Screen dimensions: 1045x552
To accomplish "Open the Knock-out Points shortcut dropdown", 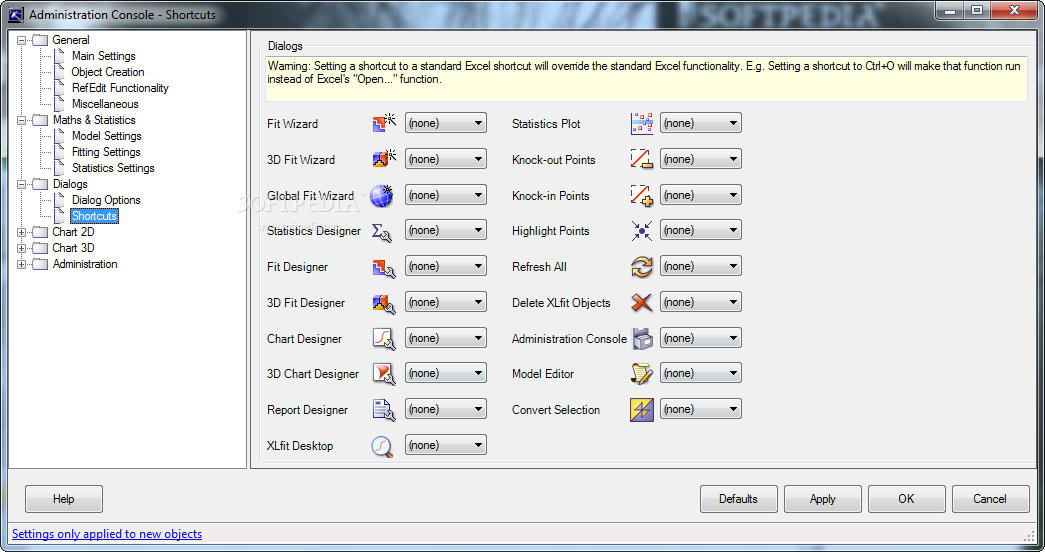I will [700, 159].
